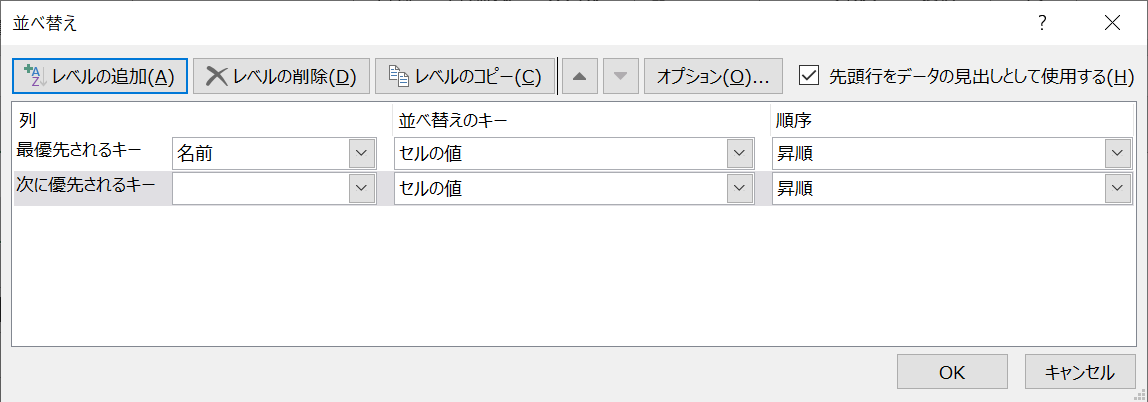
Task: Click the 順序 column header
Action: [x=952, y=119]
